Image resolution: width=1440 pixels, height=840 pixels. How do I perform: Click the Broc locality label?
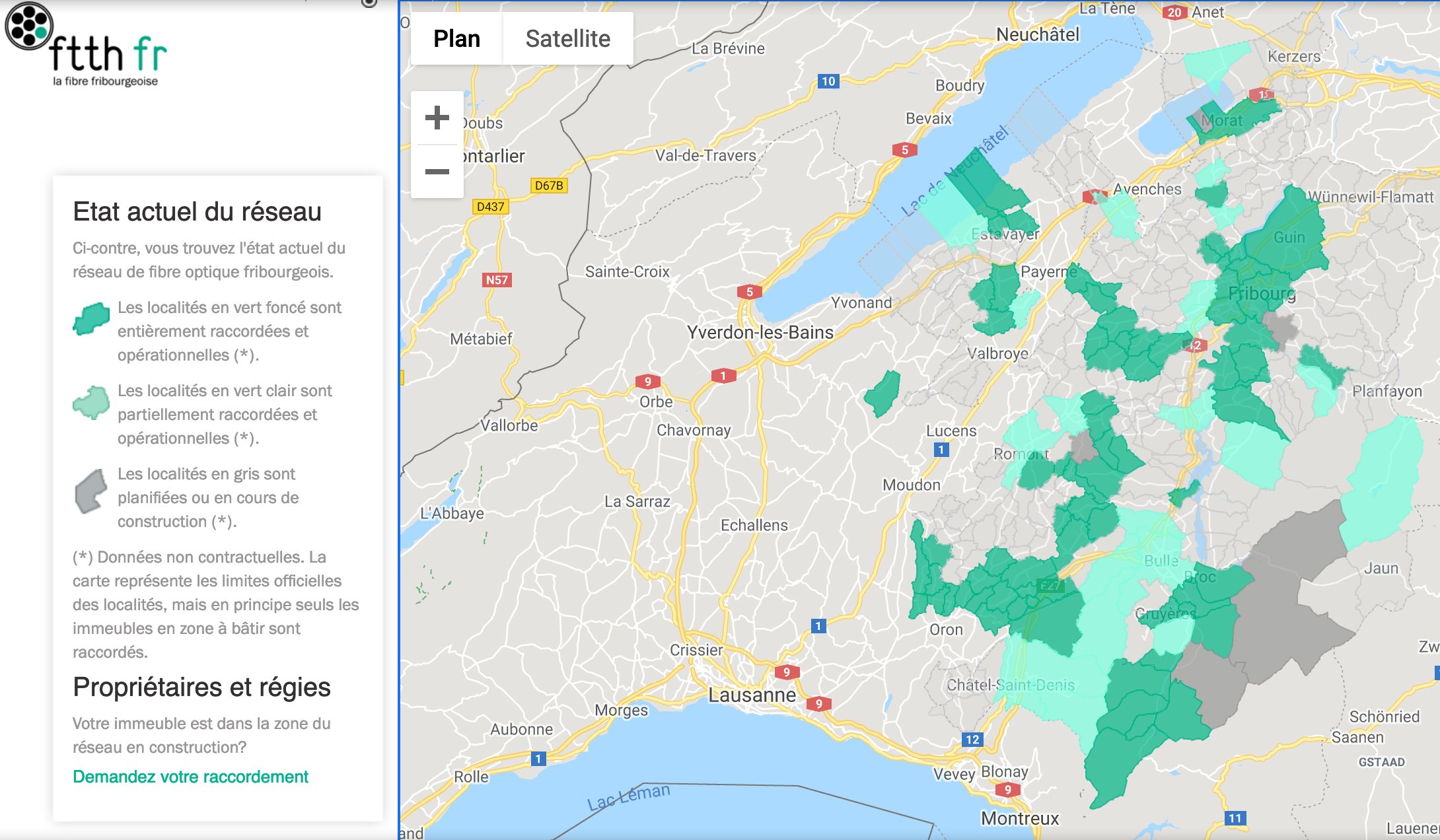(1200, 577)
